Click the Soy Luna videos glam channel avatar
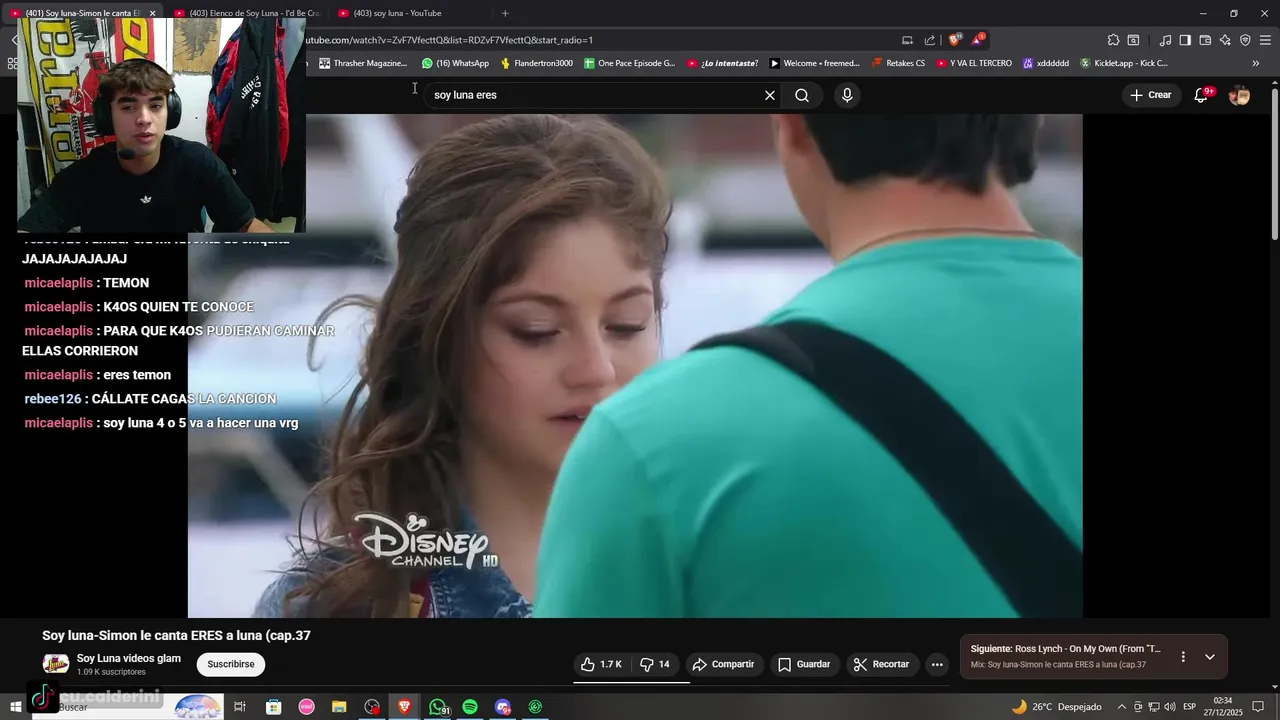1280x720 pixels. click(56, 664)
